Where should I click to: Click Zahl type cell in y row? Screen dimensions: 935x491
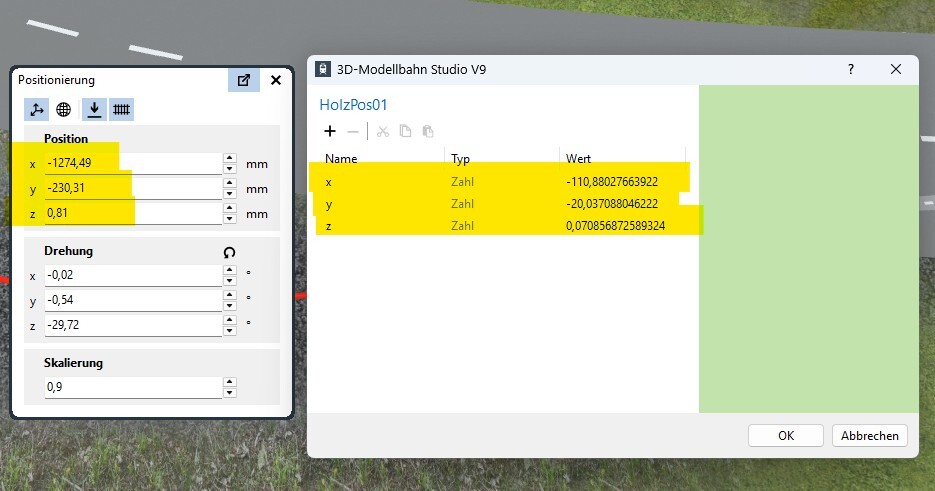462,203
